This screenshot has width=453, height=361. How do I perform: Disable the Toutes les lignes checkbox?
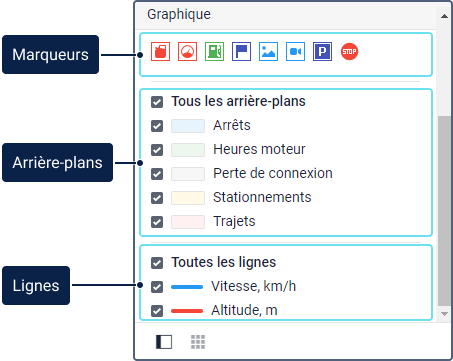157,263
